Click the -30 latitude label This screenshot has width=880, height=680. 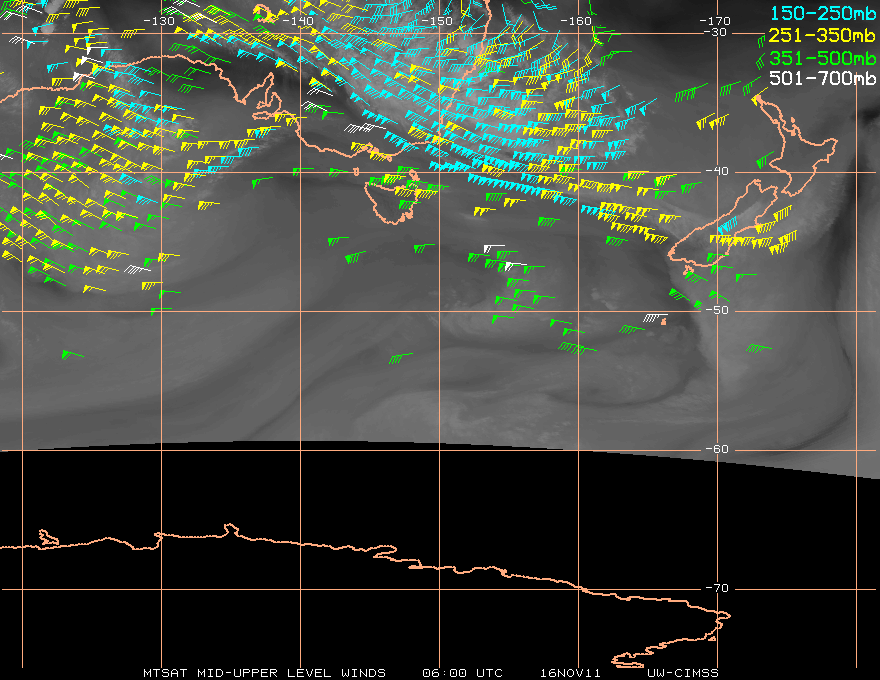click(x=715, y=33)
